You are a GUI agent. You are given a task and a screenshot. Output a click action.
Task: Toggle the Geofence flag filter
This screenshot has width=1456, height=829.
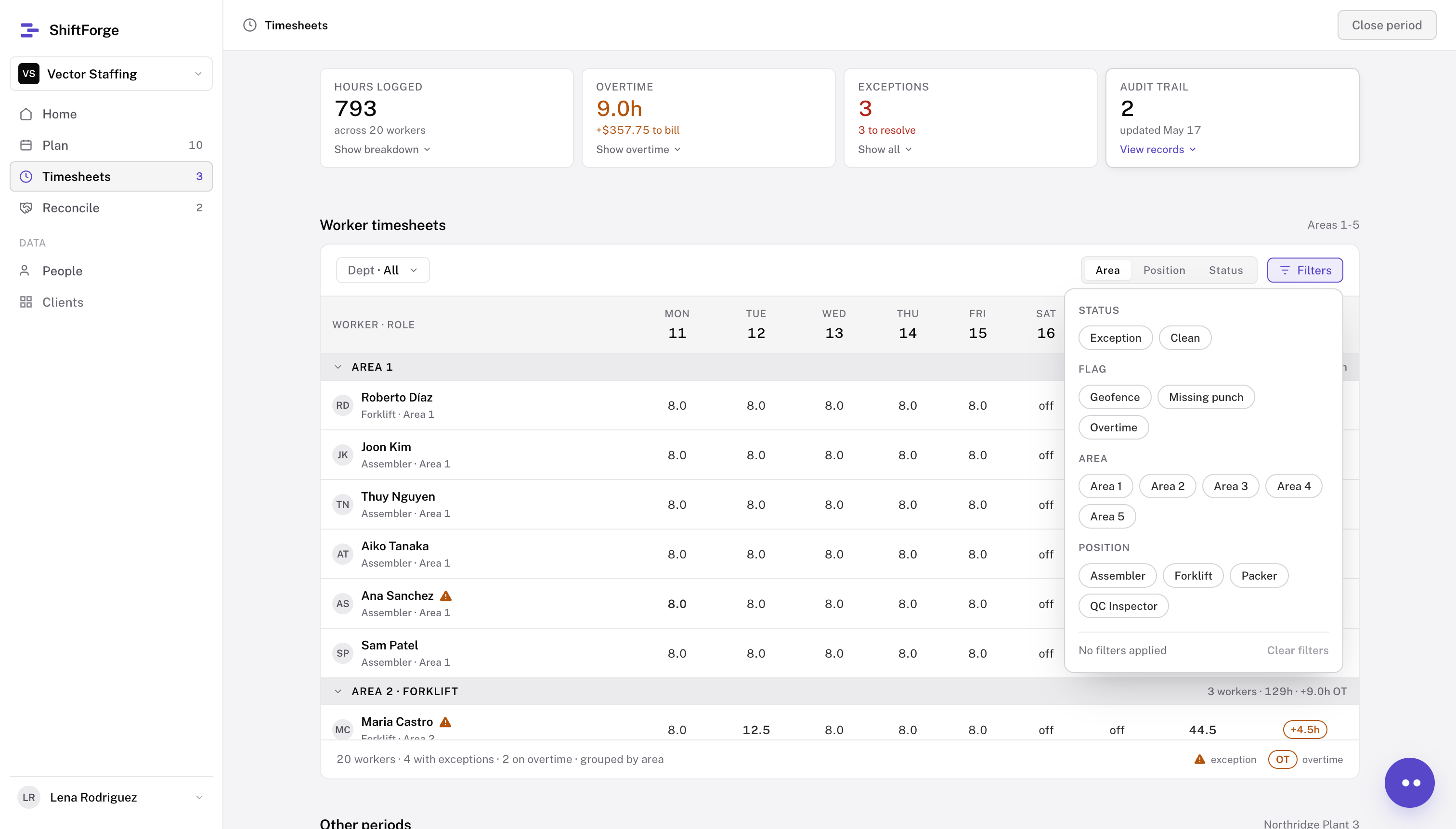pos(1114,397)
